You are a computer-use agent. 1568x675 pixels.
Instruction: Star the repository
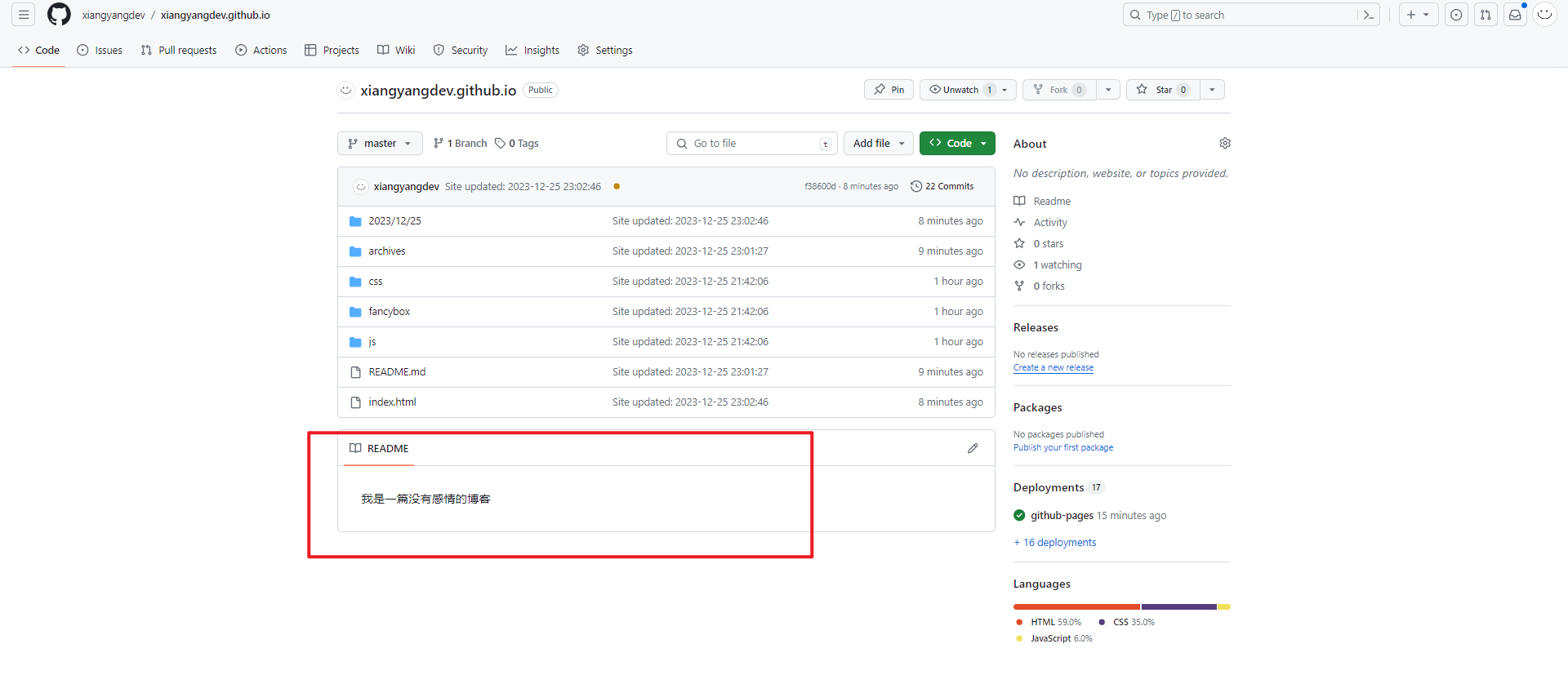pyautogui.click(x=1163, y=90)
